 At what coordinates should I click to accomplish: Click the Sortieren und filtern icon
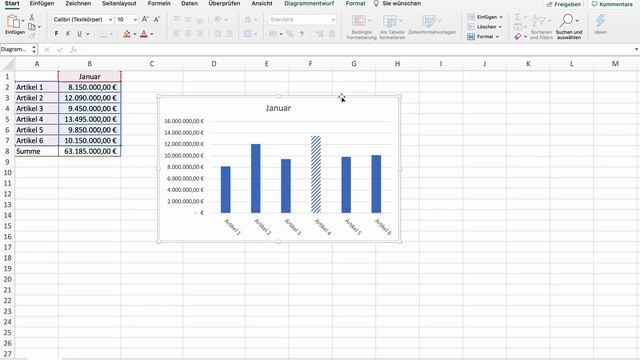click(x=539, y=20)
